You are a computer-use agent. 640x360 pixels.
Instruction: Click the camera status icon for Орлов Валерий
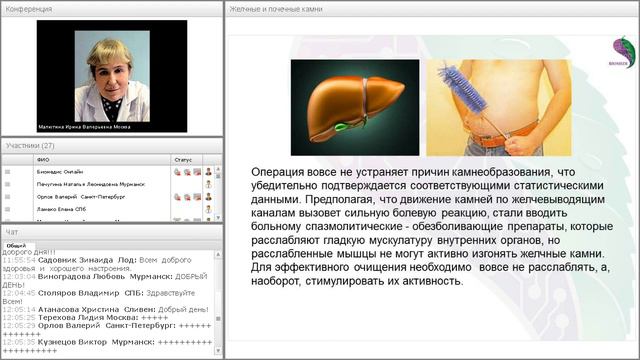click(187, 197)
